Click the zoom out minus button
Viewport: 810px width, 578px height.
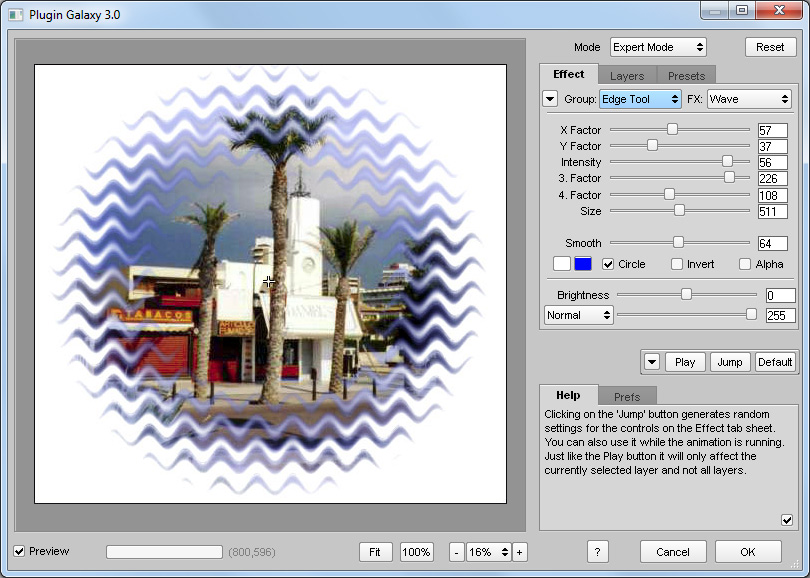[456, 552]
